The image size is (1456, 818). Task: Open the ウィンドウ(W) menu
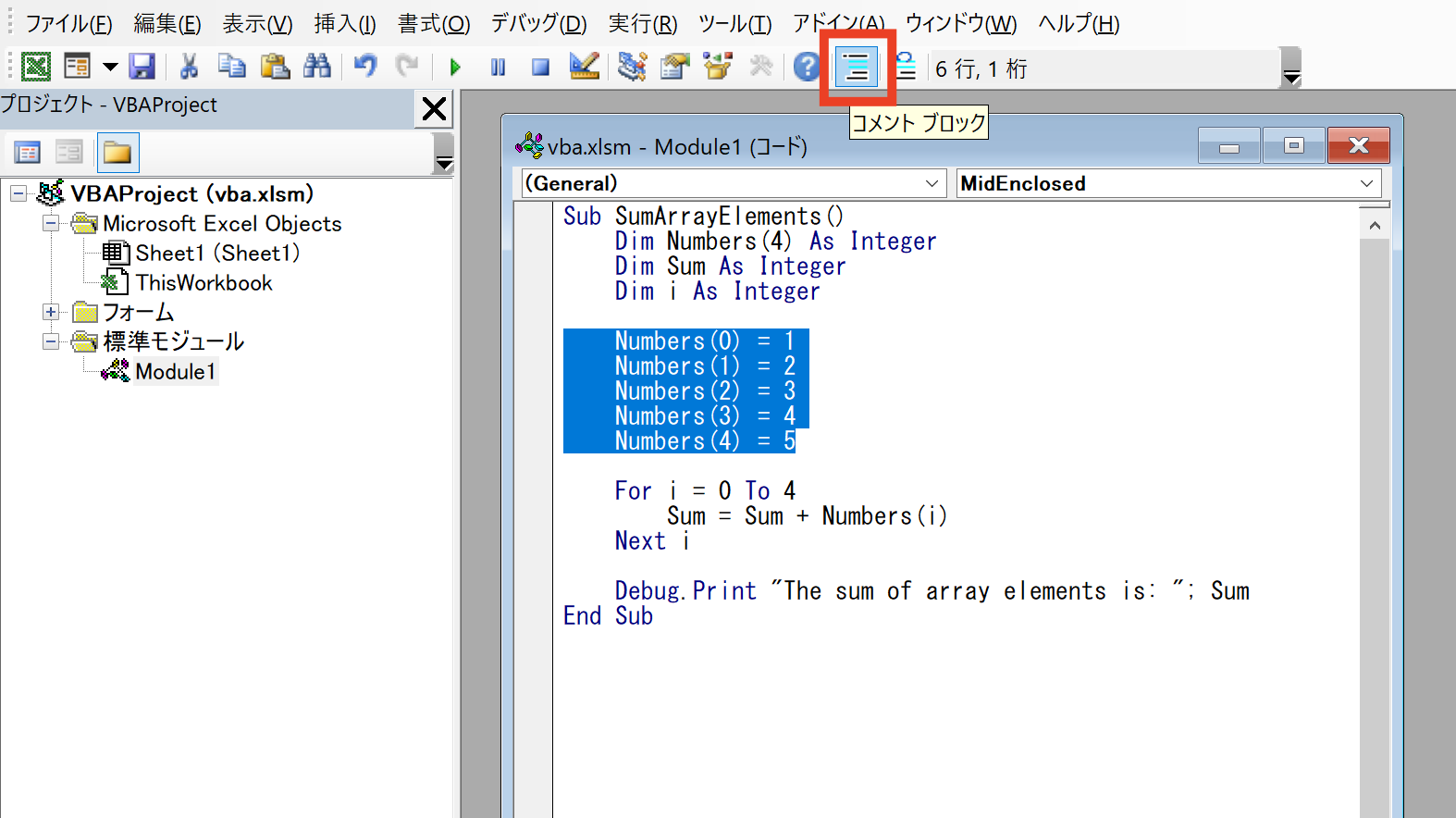pyautogui.click(x=961, y=23)
